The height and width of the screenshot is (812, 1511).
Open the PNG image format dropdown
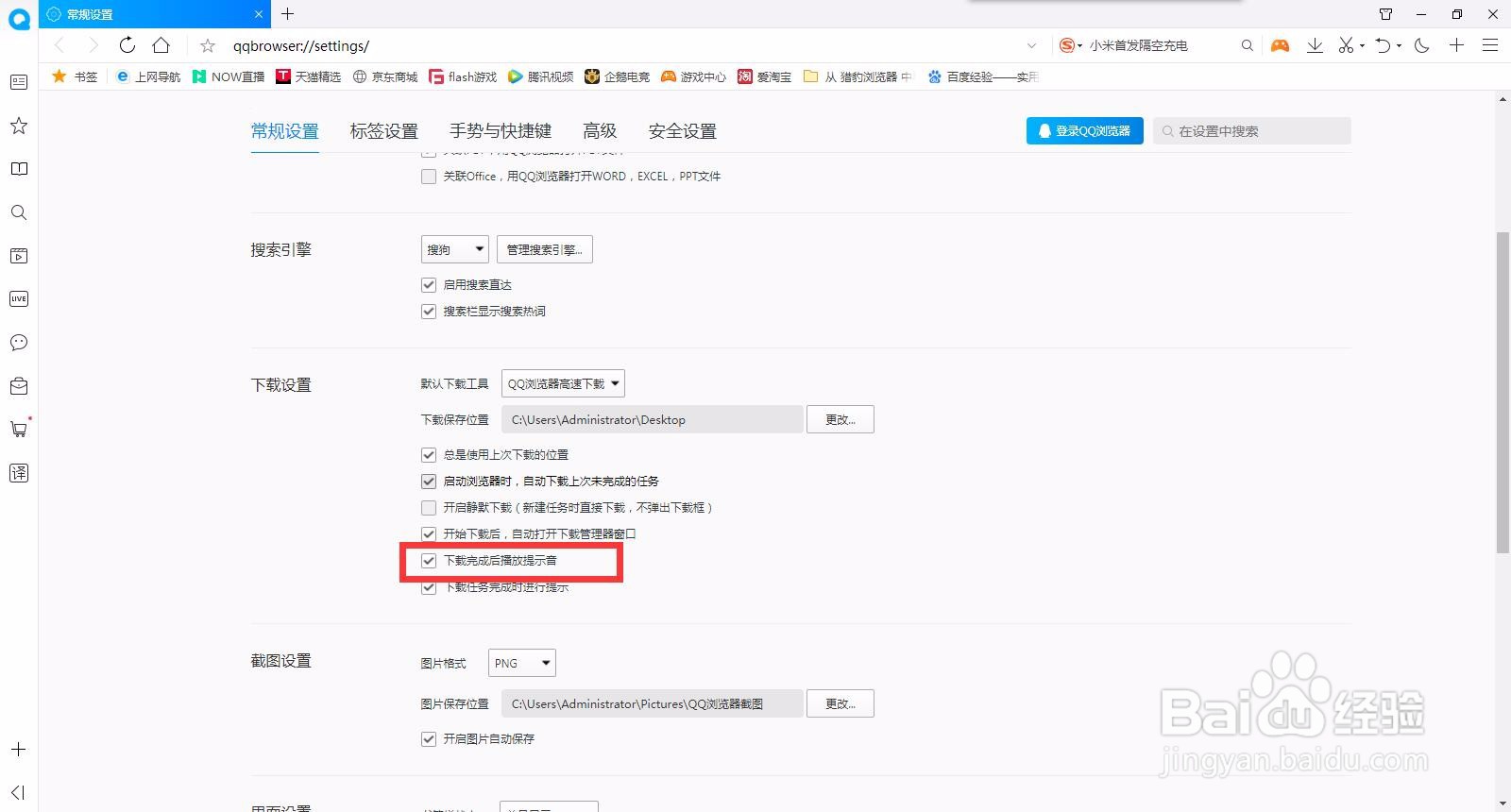522,663
